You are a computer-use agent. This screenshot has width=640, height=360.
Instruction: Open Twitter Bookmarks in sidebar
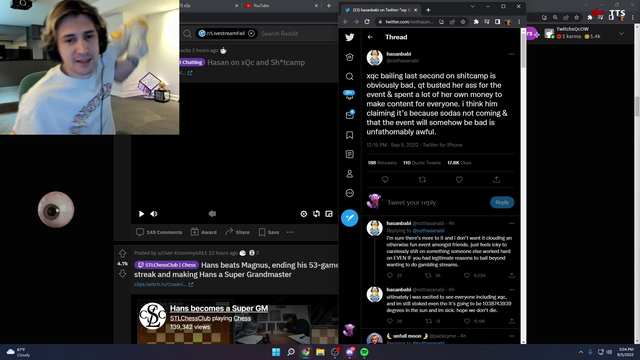(x=349, y=135)
